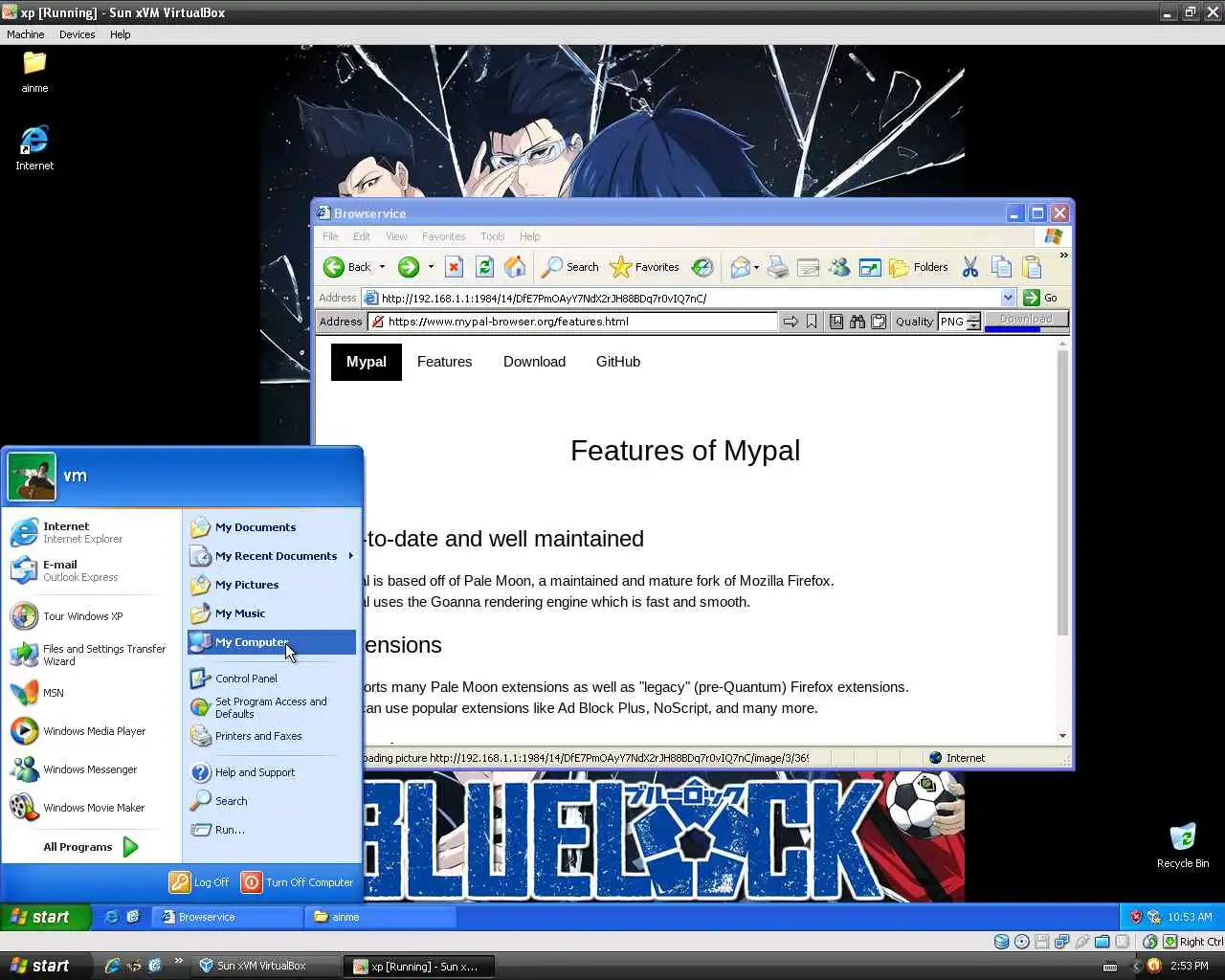Click the binoculars find icon
This screenshot has height=980, width=1225.
[x=857, y=322]
